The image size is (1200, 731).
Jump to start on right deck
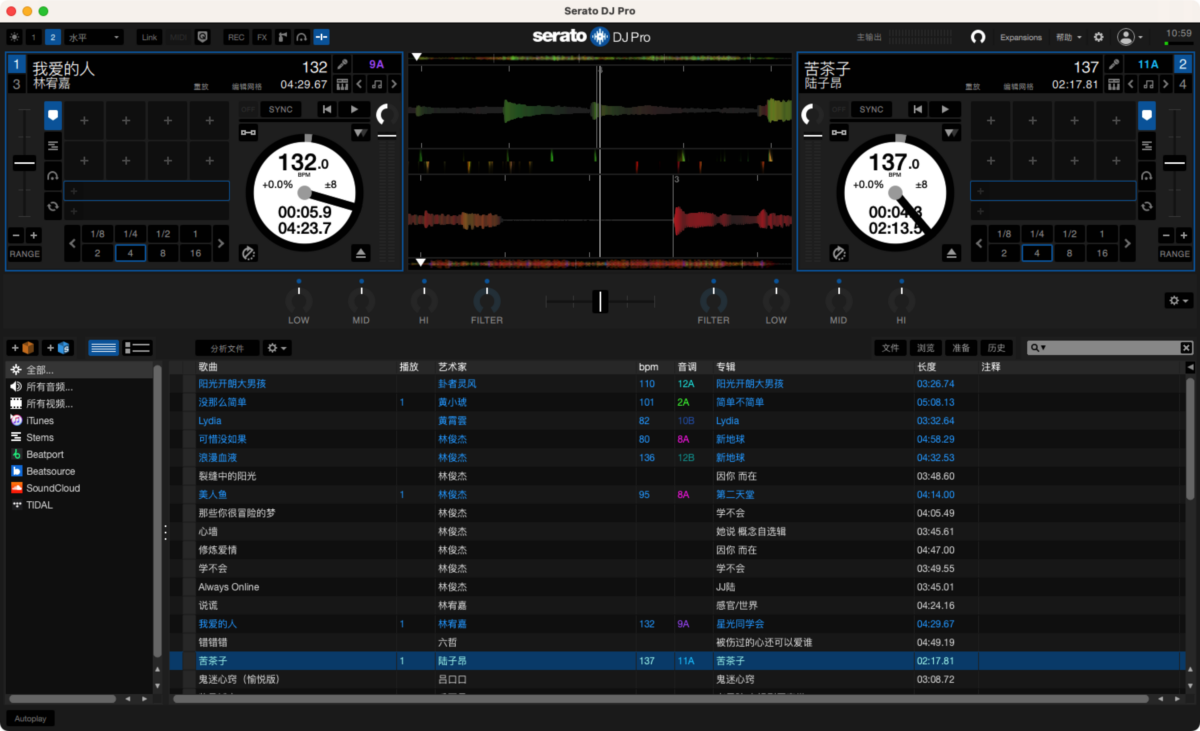coord(917,109)
